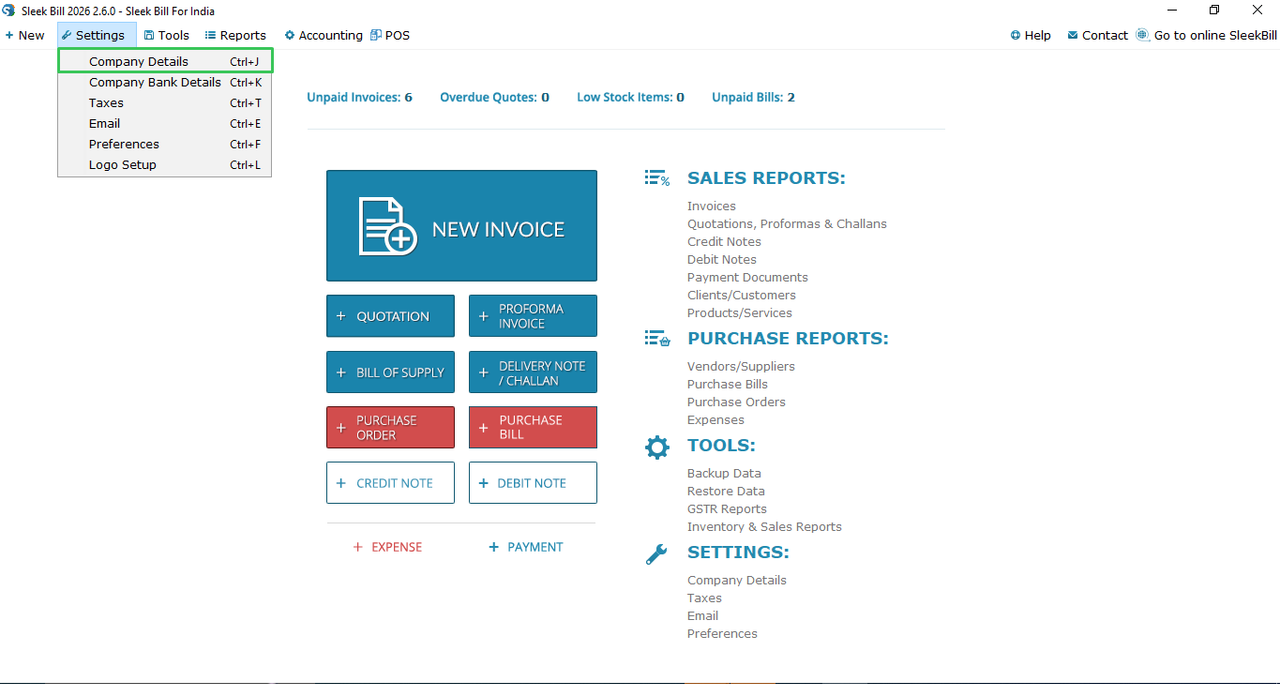Check the Low Stock Items: 0 link
This screenshot has height=684, width=1280.
(x=631, y=97)
